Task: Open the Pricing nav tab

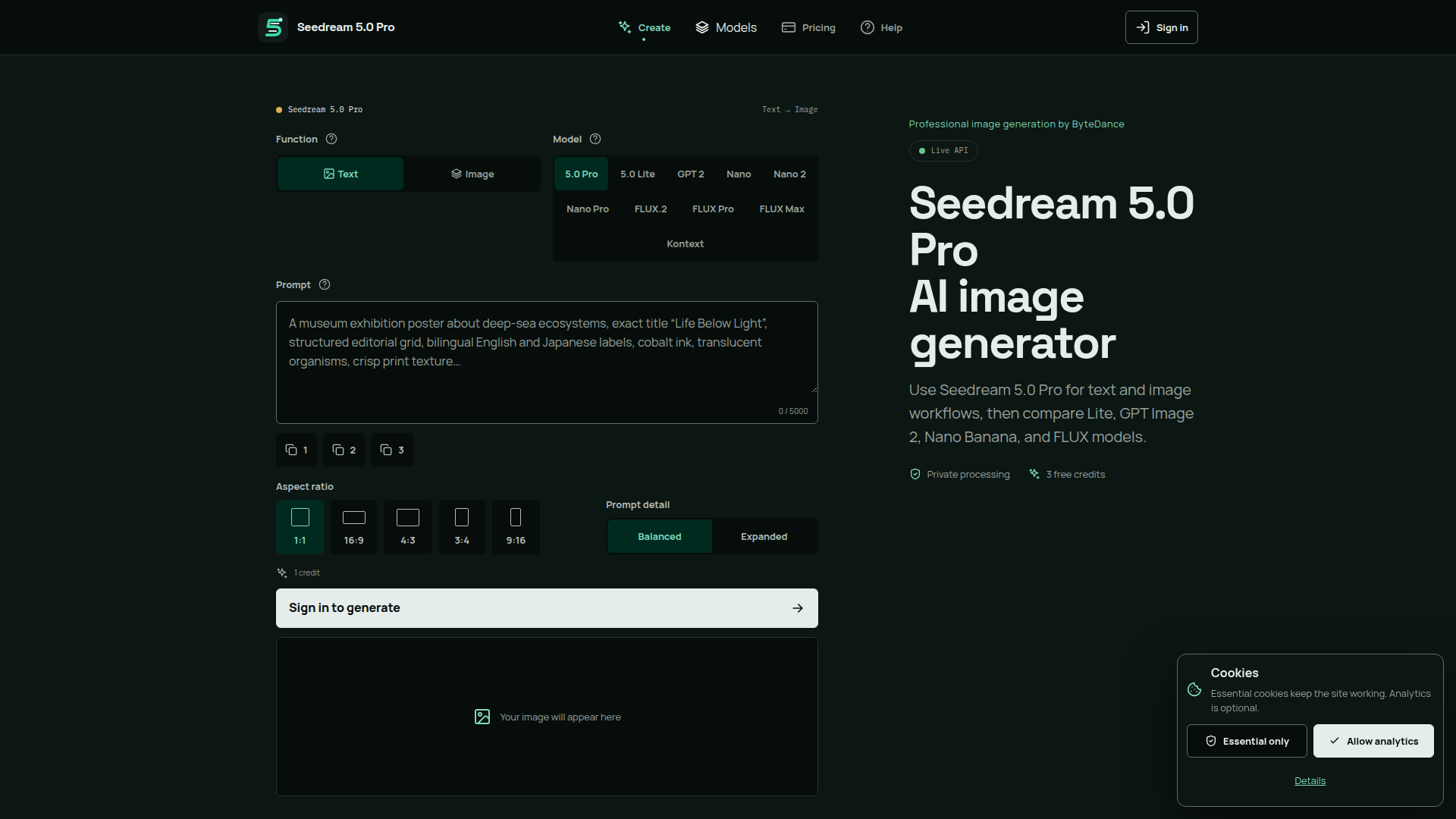Action: click(x=808, y=27)
